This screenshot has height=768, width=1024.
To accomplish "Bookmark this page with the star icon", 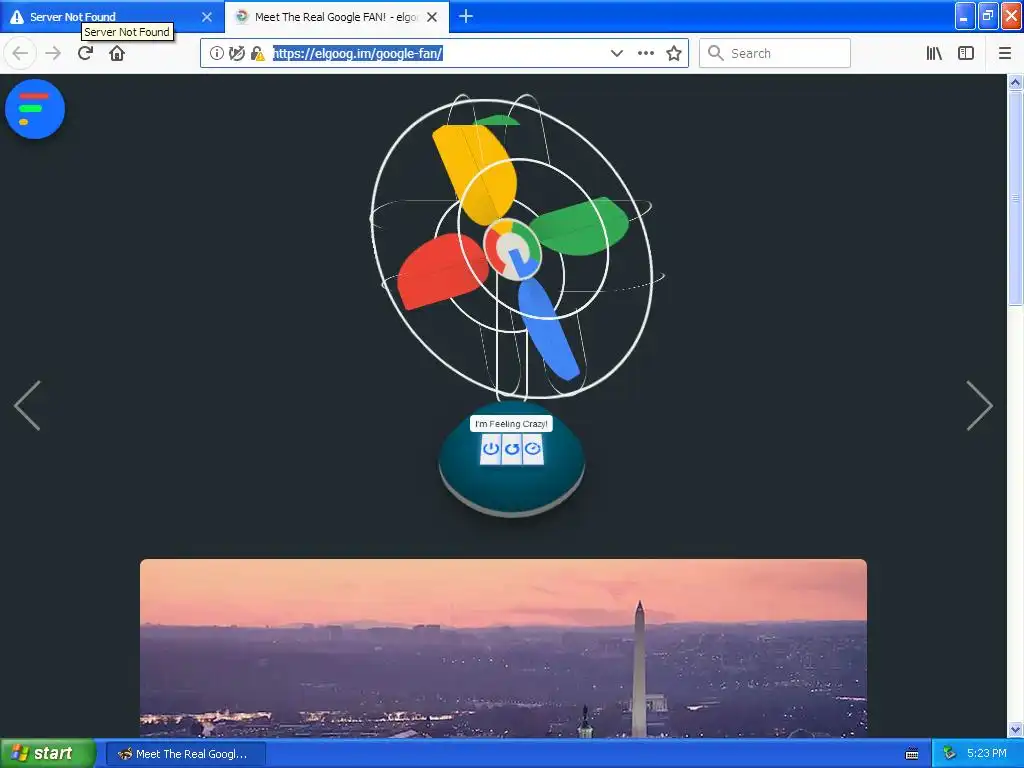I will pos(674,53).
